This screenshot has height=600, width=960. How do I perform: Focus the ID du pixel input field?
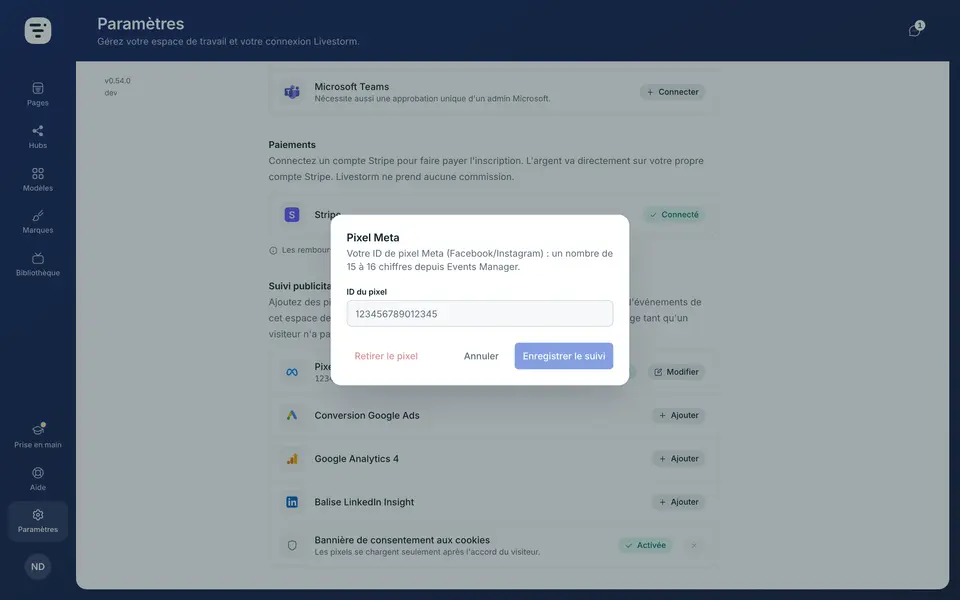(x=479, y=313)
